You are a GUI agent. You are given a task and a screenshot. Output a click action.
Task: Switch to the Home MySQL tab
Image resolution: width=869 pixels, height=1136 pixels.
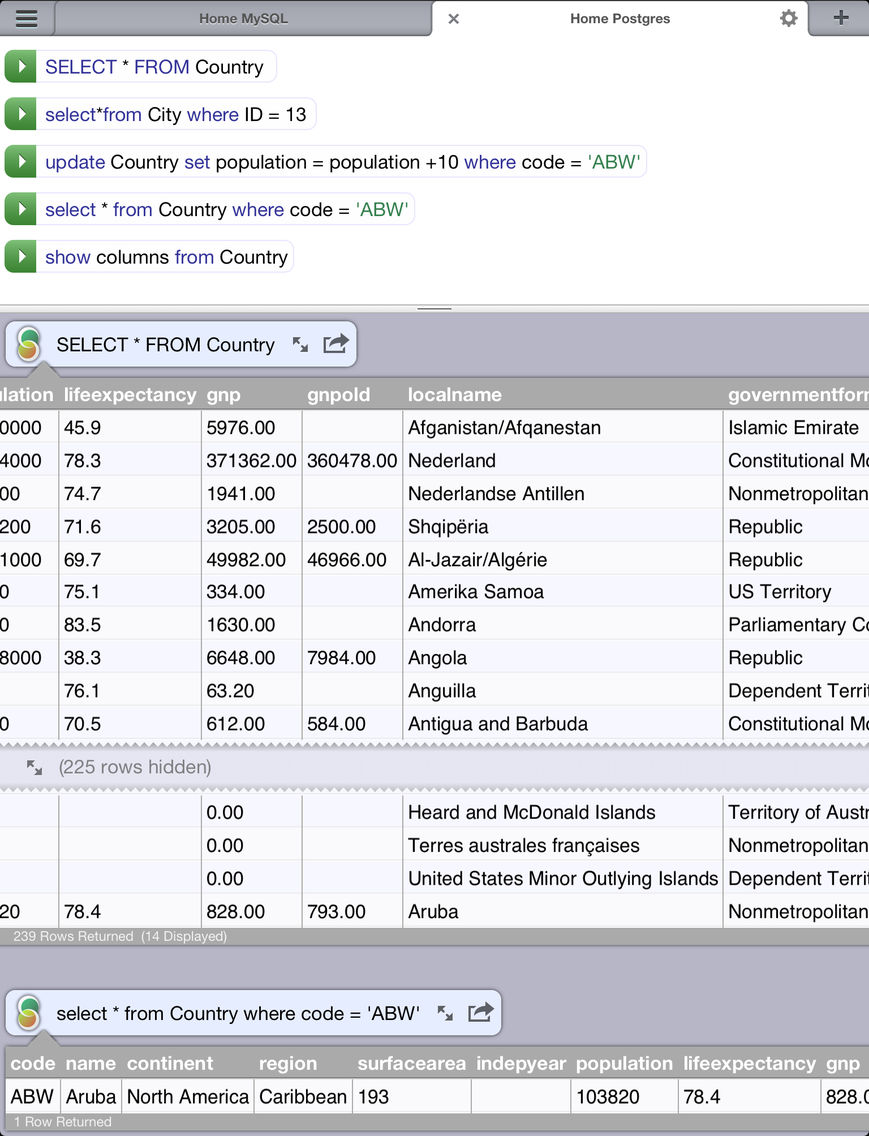pyautogui.click(x=244, y=18)
